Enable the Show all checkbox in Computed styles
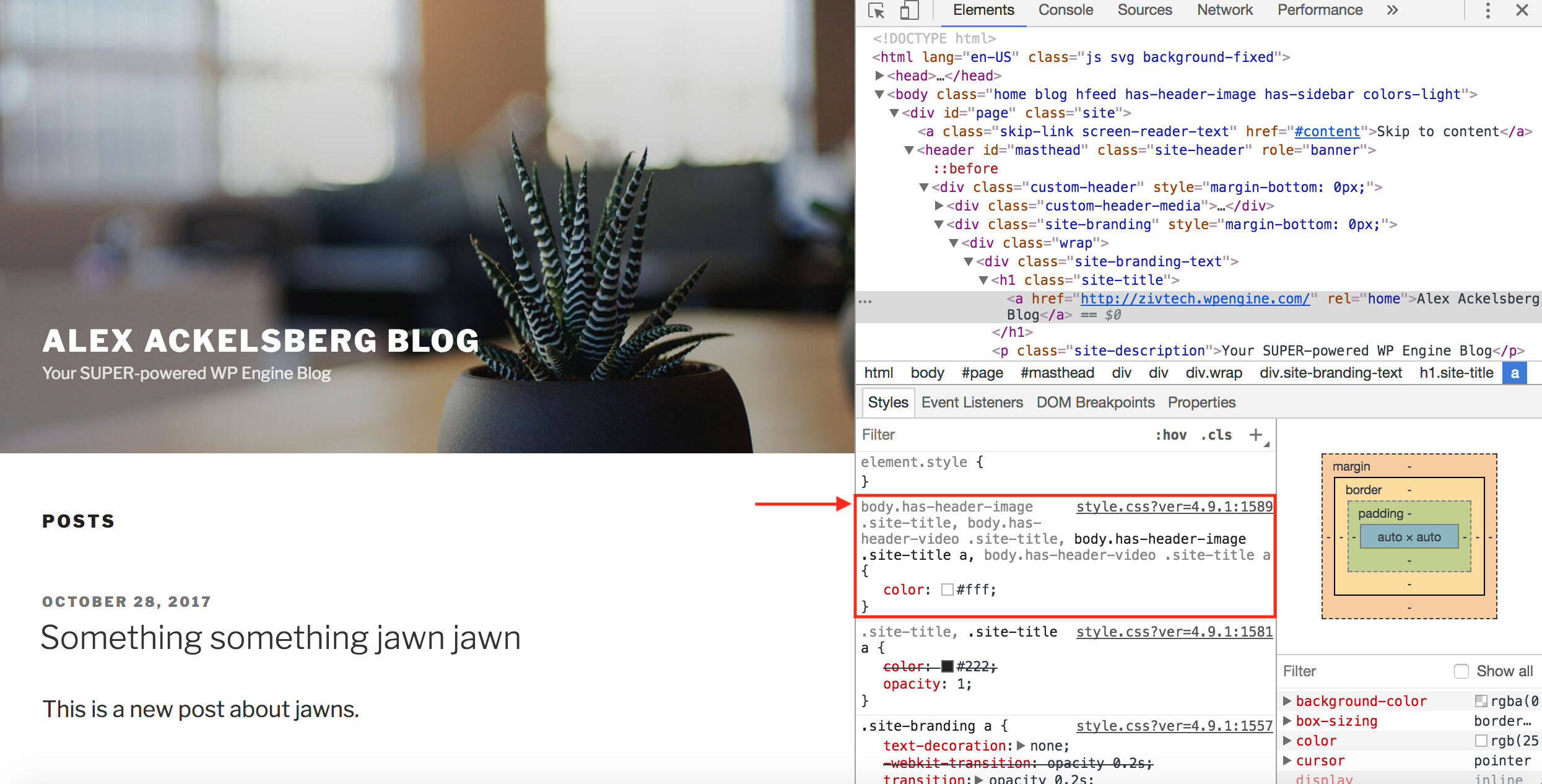Image resolution: width=1542 pixels, height=784 pixels. pos(1461,671)
